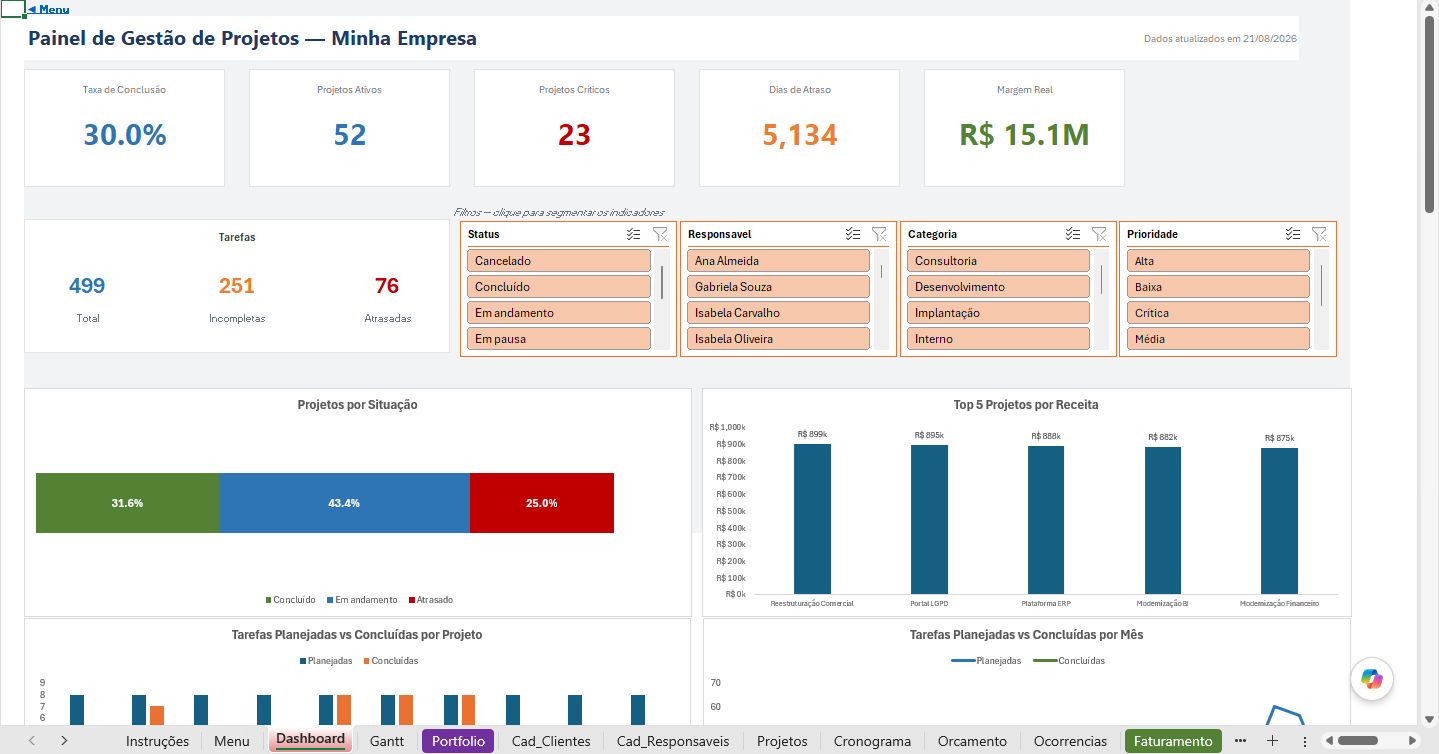Toggle the Ana Almeida responsavel filter
Screen dimensions: 1439x754
click(778, 261)
